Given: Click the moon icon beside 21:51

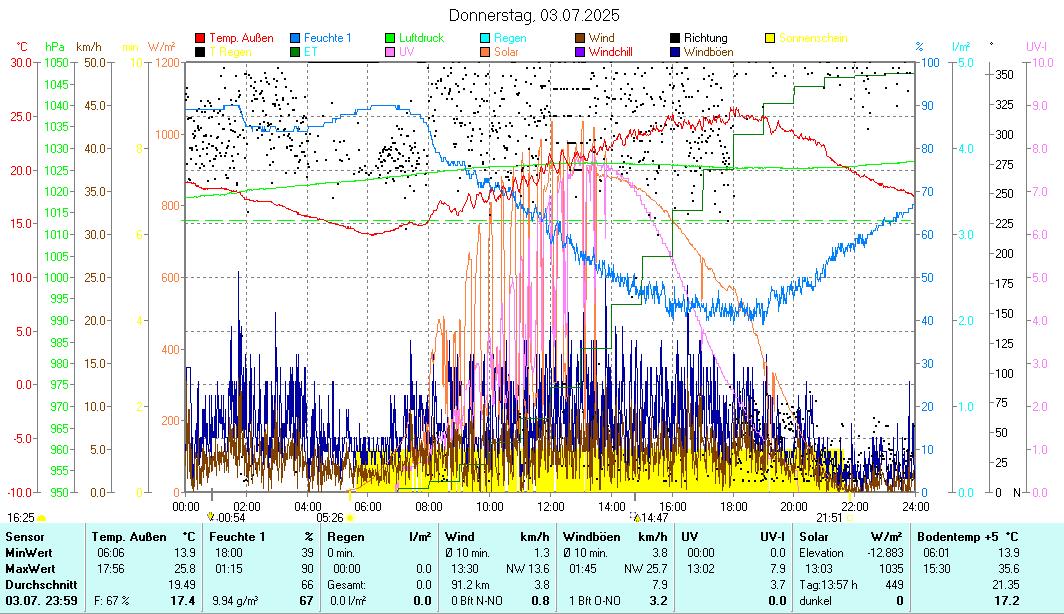Looking at the screenshot, I should pyautogui.click(x=850, y=518).
